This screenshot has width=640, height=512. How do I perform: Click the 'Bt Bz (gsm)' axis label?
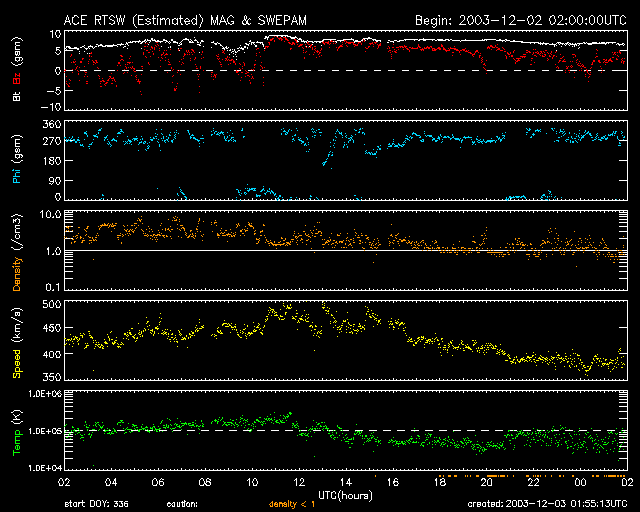pos(17,69)
